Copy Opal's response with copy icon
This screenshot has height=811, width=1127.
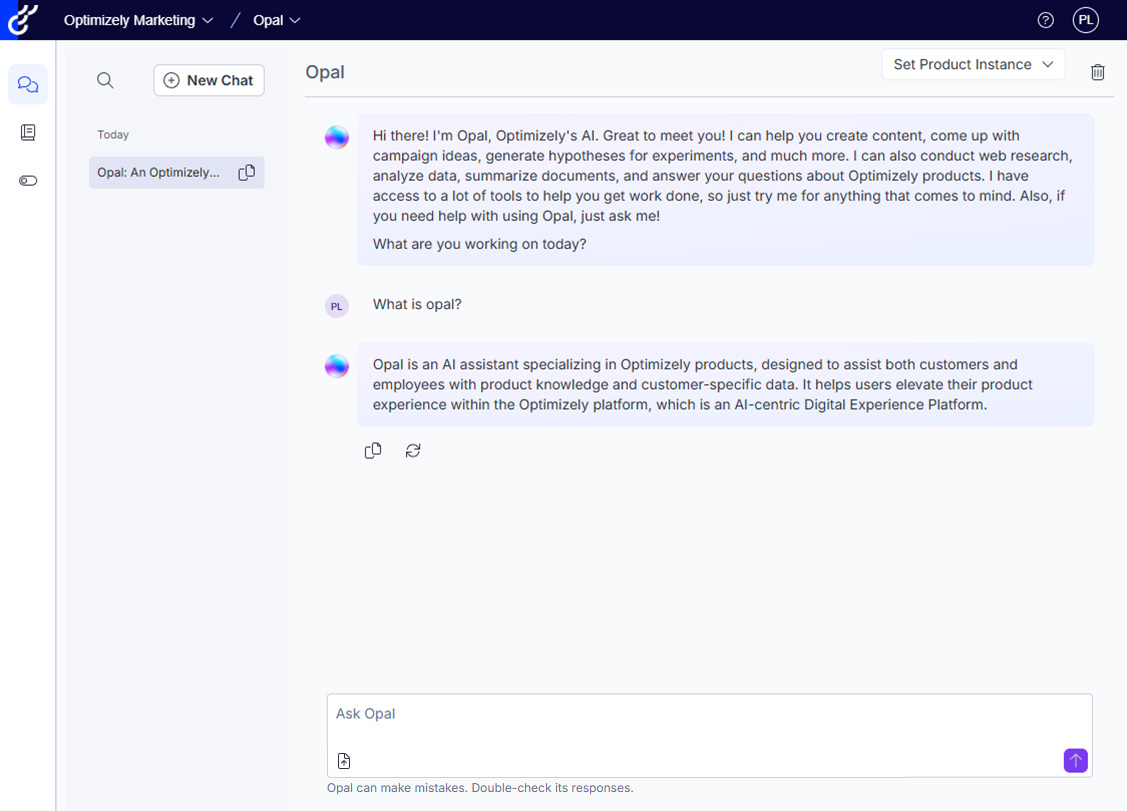(372, 451)
